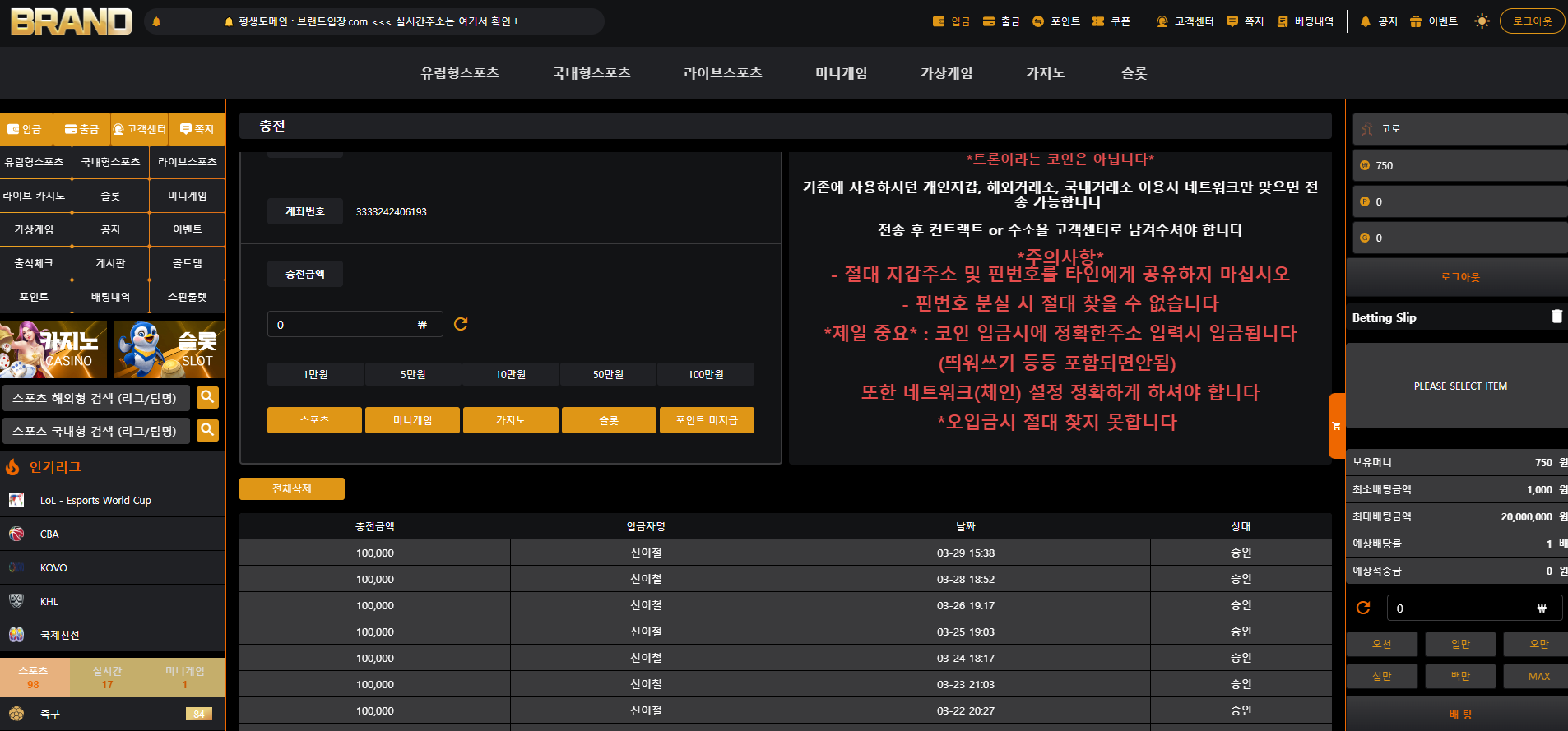Search 스포츠 국내형 with magnifier icon
Screen dimensions: 1568x731
207,430
